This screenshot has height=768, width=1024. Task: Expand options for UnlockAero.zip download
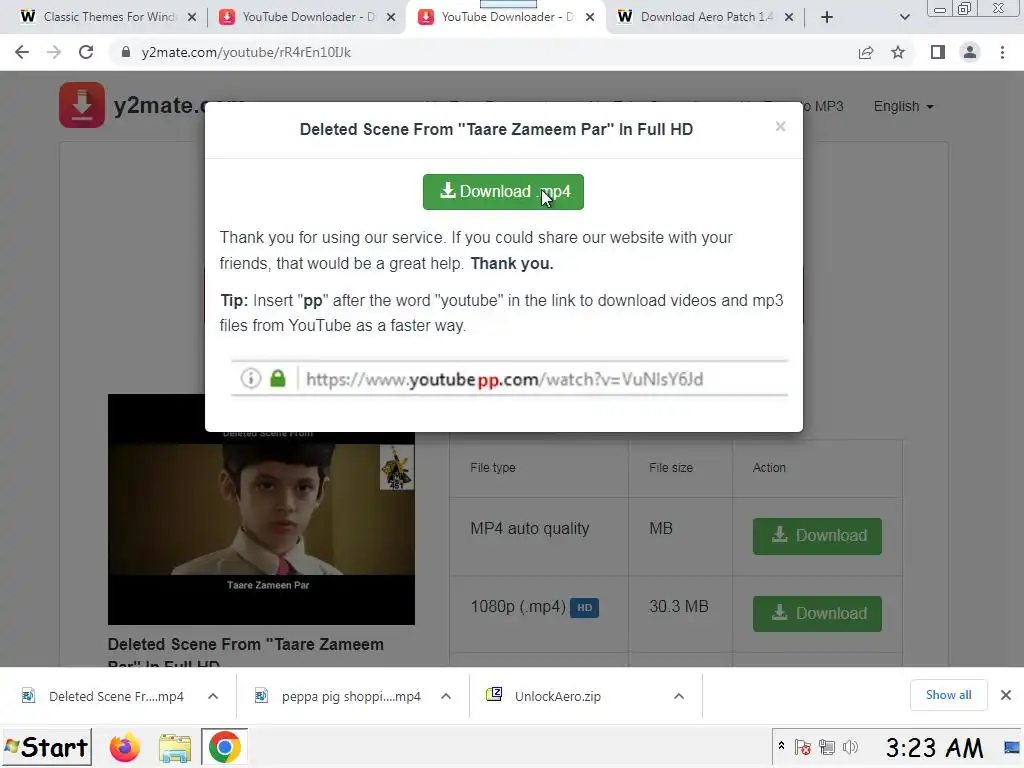[679, 696]
